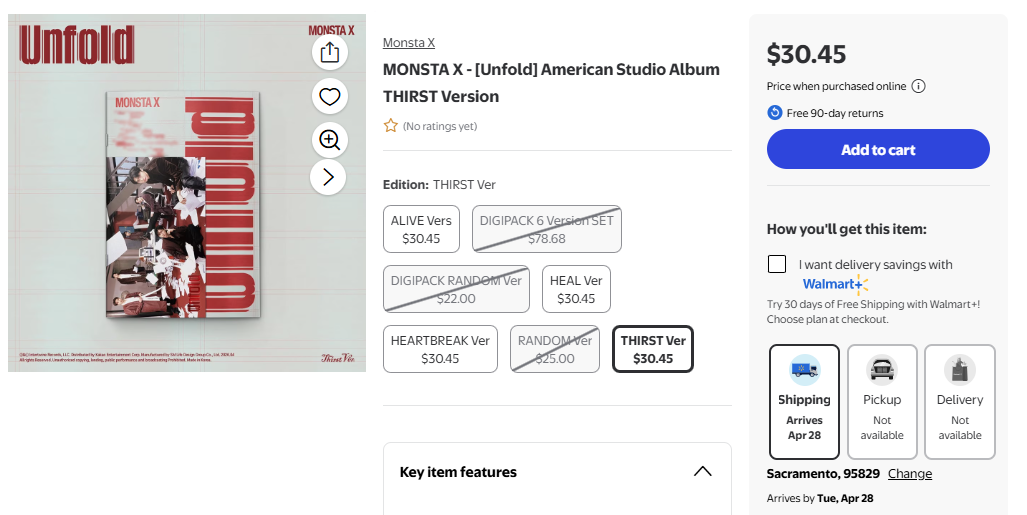Screen dimensions: 1027x515
Task: Click the Add to cart button
Action: [x=878, y=150]
